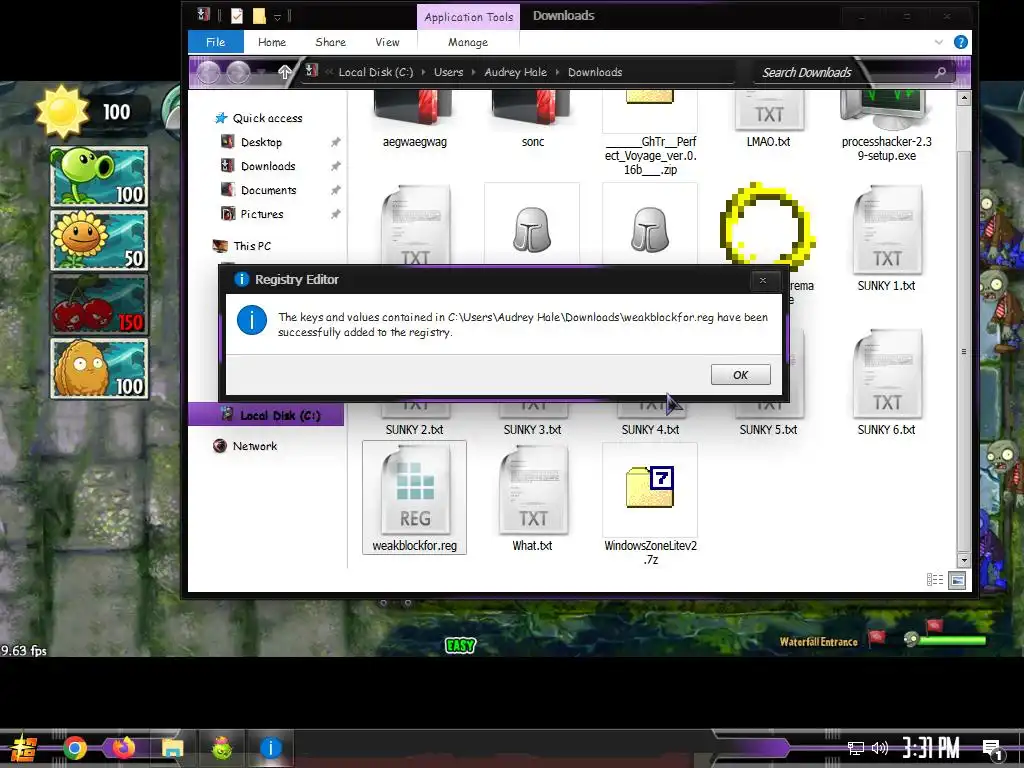Close the Registry Editor dialog
Viewport: 1024px width, 768px height.
(x=762, y=280)
